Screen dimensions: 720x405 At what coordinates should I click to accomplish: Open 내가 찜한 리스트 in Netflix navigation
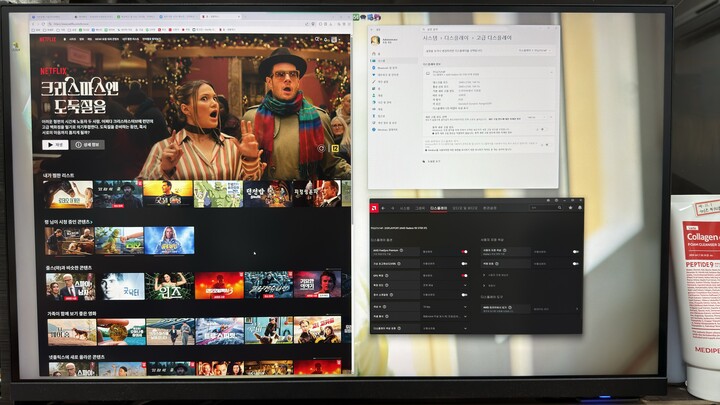tap(130, 39)
